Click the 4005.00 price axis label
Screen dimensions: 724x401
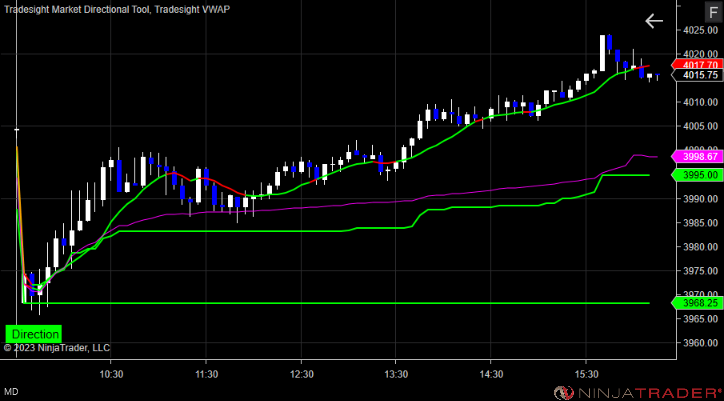click(702, 126)
